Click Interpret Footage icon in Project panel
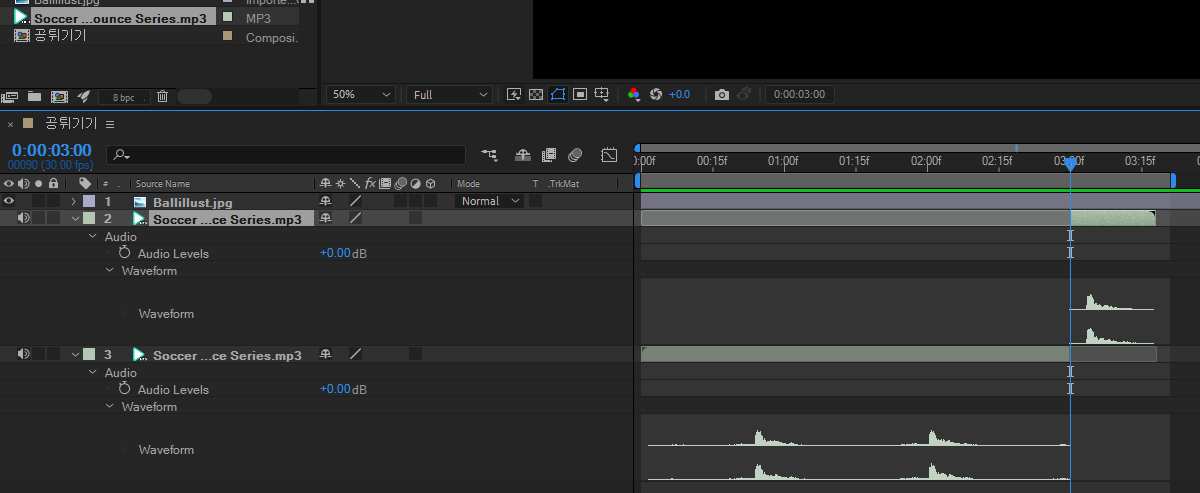Screen dimensions: 1200x493 point(10,96)
